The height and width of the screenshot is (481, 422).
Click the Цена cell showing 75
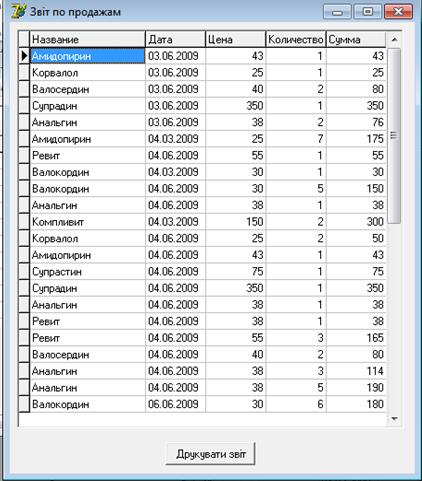(x=235, y=271)
